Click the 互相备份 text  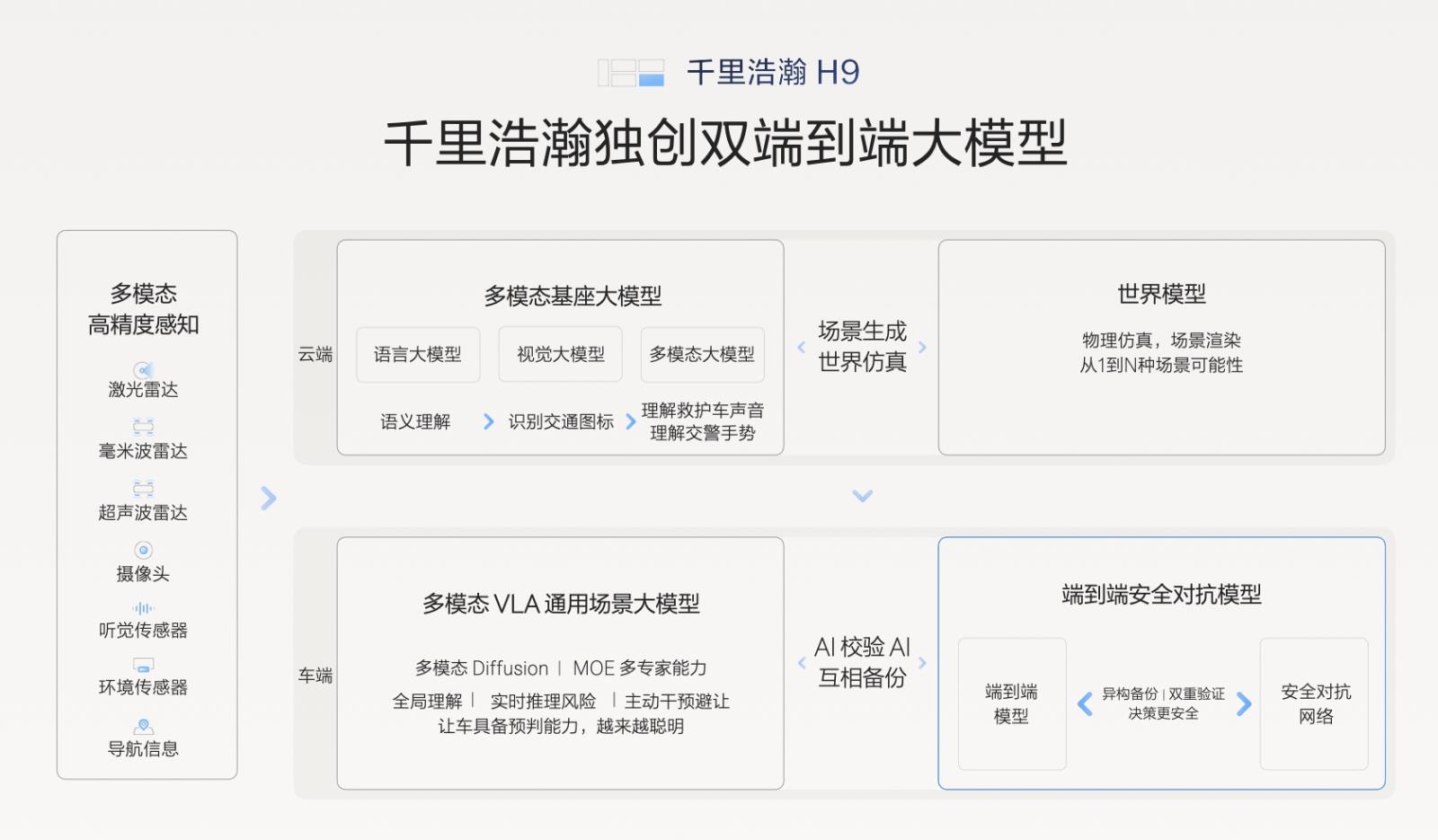(x=863, y=678)
